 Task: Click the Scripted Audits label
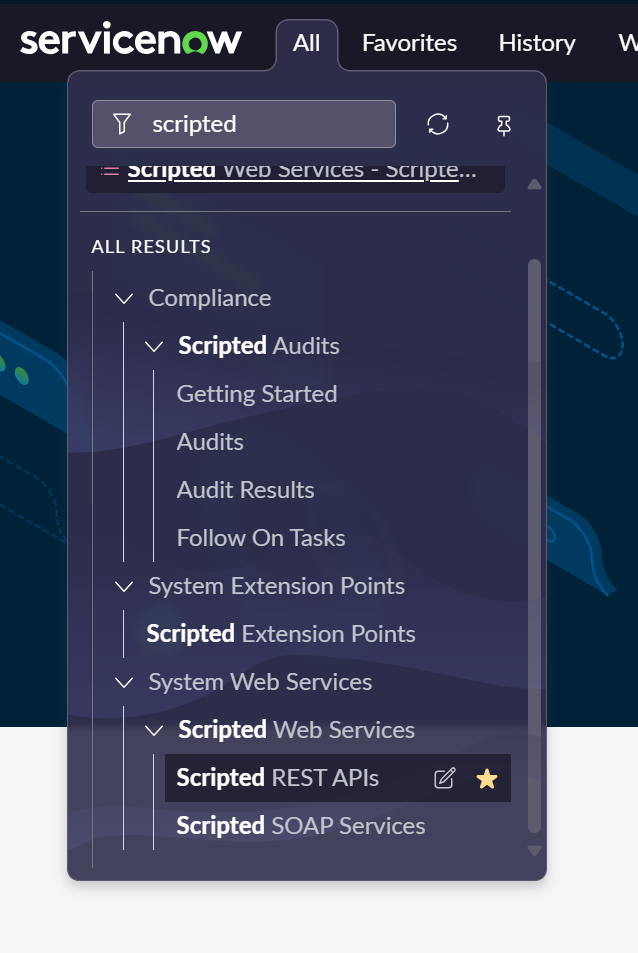pos(259,346)
